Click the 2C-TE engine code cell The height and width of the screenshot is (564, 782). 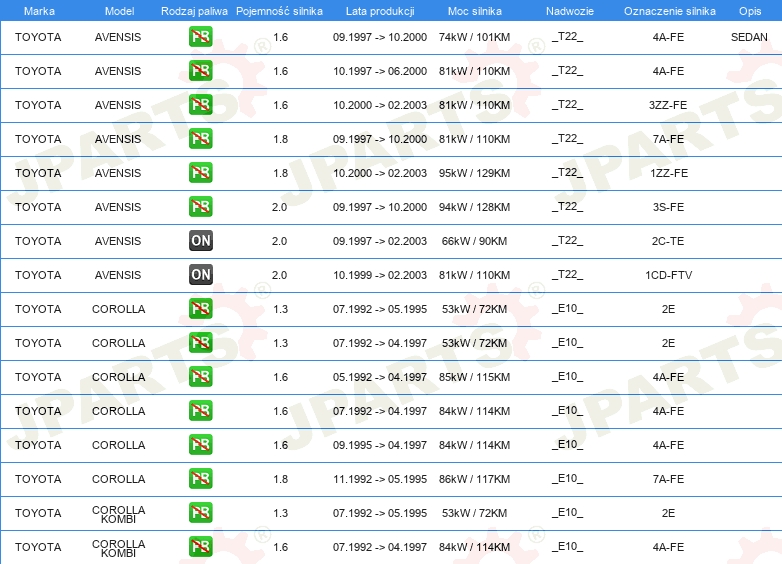coord(668,241)
